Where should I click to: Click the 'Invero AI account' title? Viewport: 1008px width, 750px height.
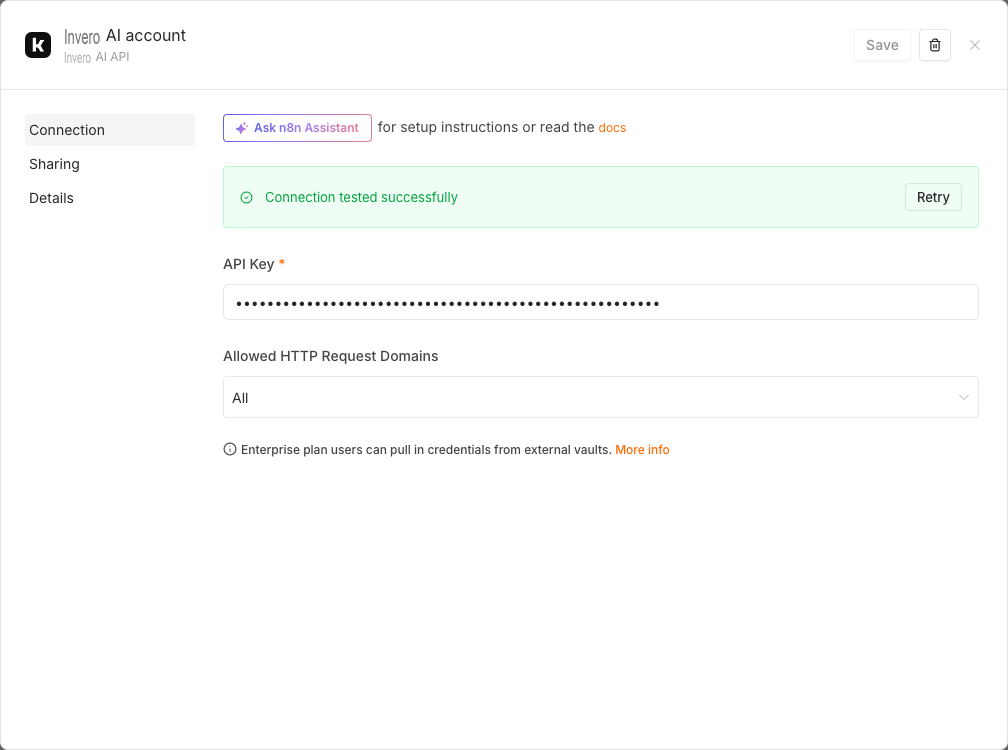coord(125,36)
